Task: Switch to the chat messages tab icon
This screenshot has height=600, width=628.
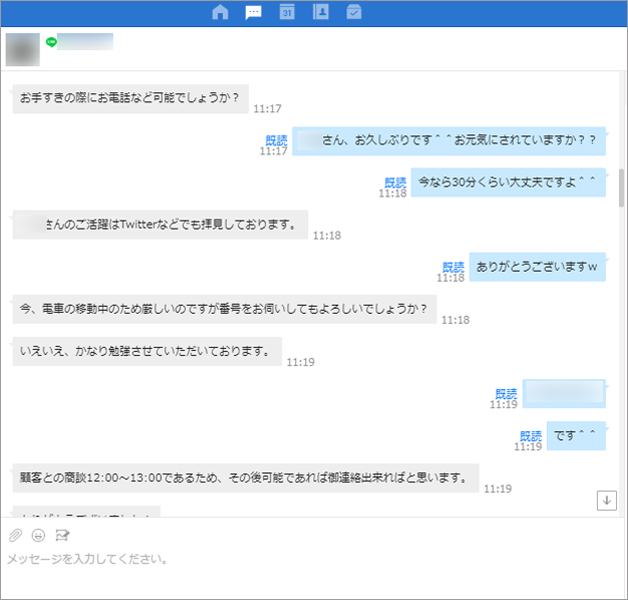Action: tap(254, 13)
